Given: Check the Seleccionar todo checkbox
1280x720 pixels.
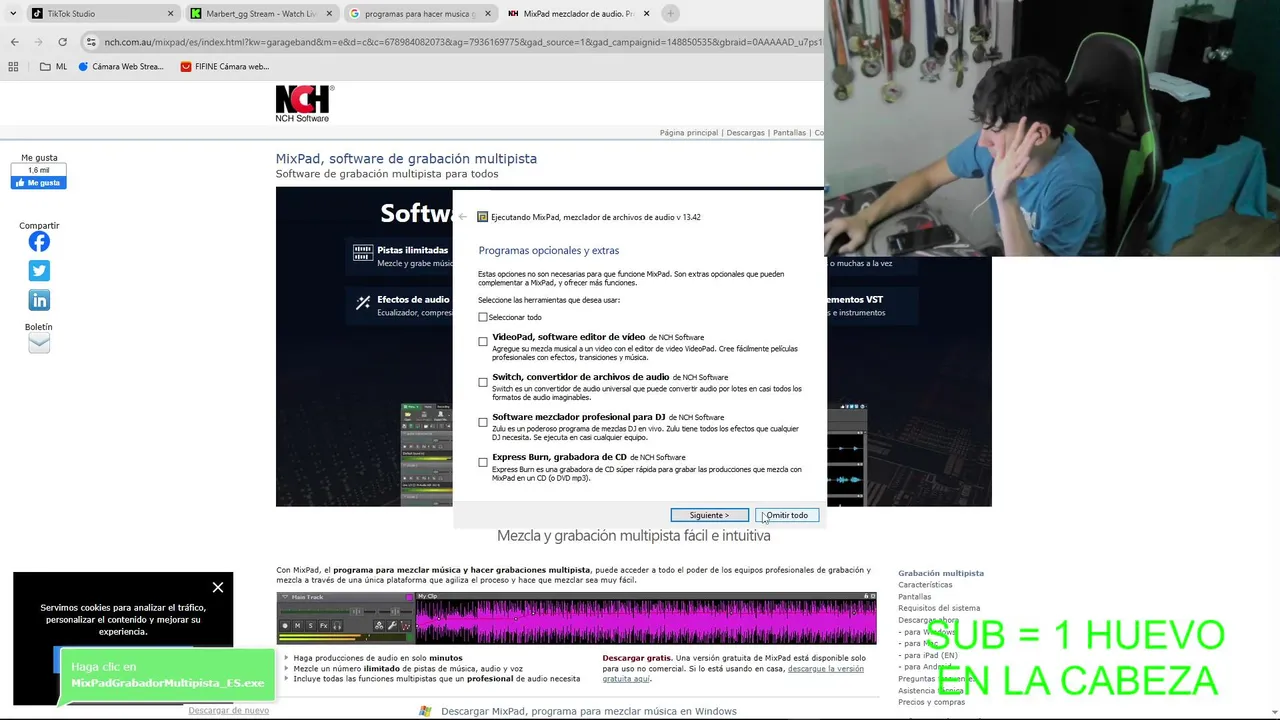Looking at the screenshot, I should [x=483, y=317].
